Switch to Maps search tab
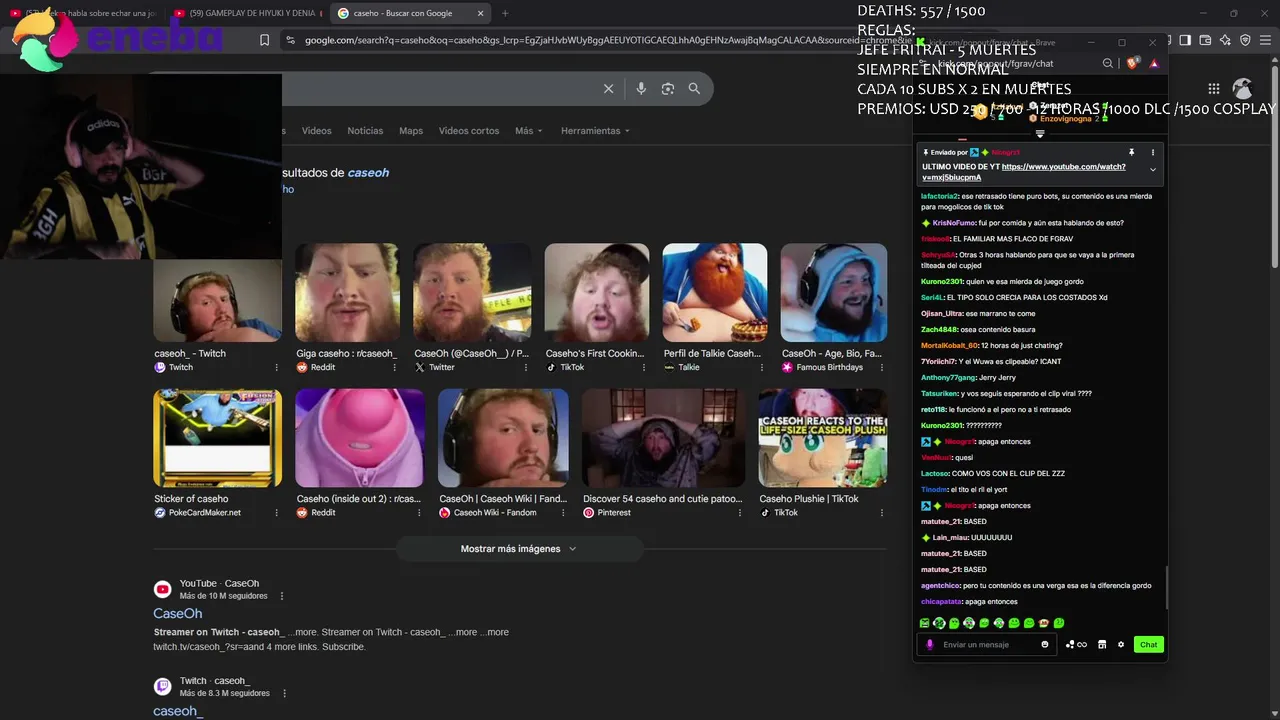Image resolution: width=1280 pixels, height=720 pixels. pyautogui.click(x=411, y=131)
